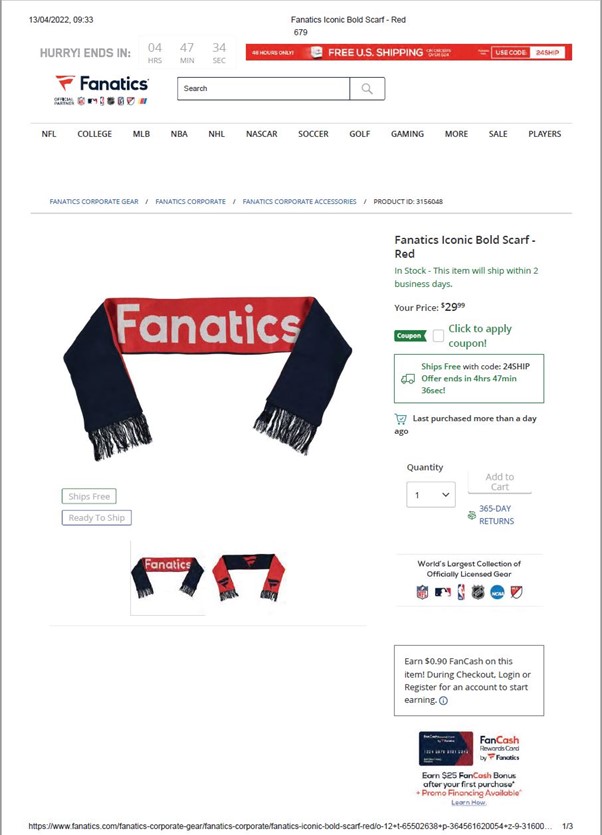Open the Quantity dropdown

pyautogui.click(x=431, y=495)
